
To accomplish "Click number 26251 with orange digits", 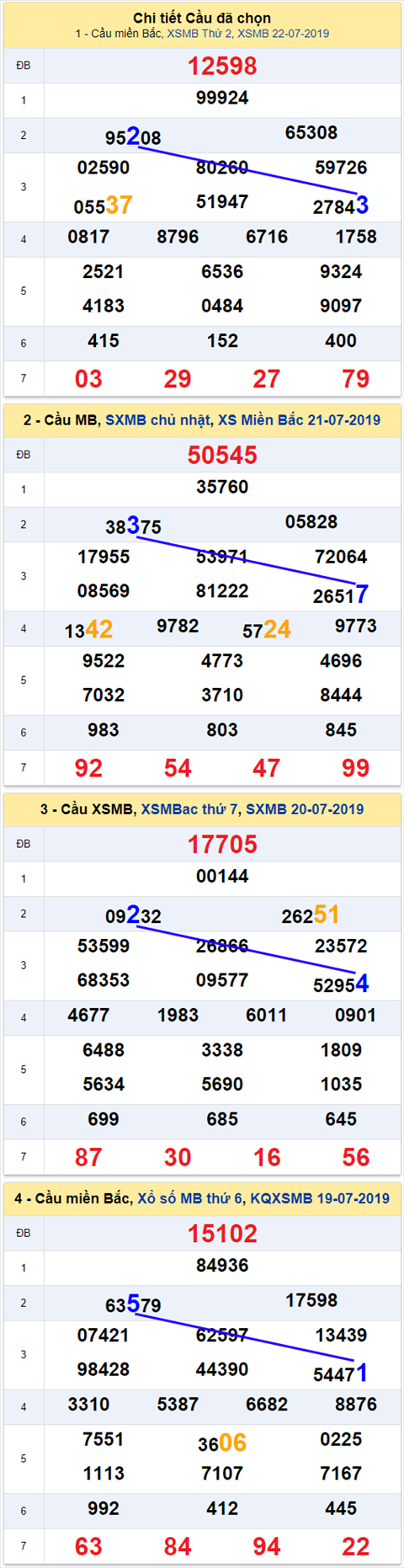I will click(311, 915).
